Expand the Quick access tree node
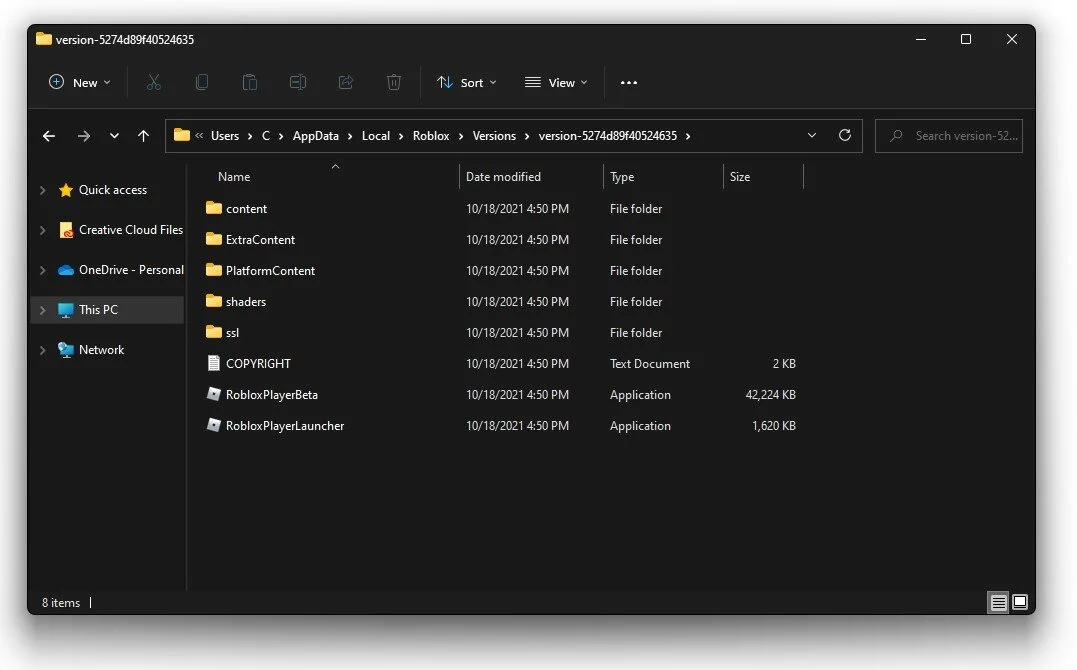This screenshot has height=670, width=1077. coord(43,190)
